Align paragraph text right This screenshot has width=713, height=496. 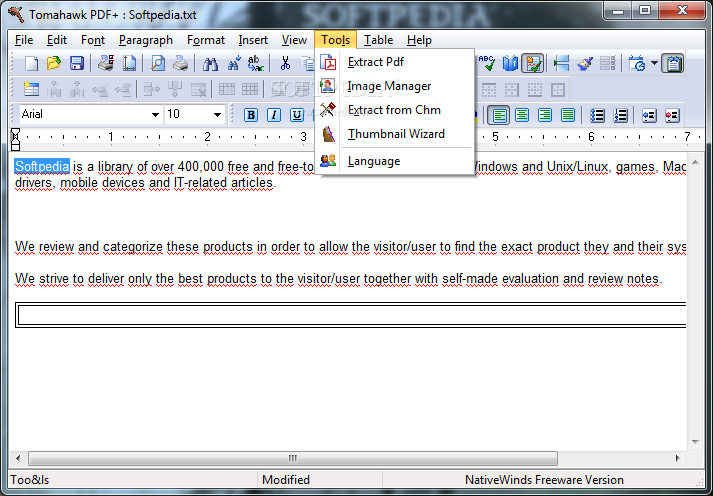[545, 115]
